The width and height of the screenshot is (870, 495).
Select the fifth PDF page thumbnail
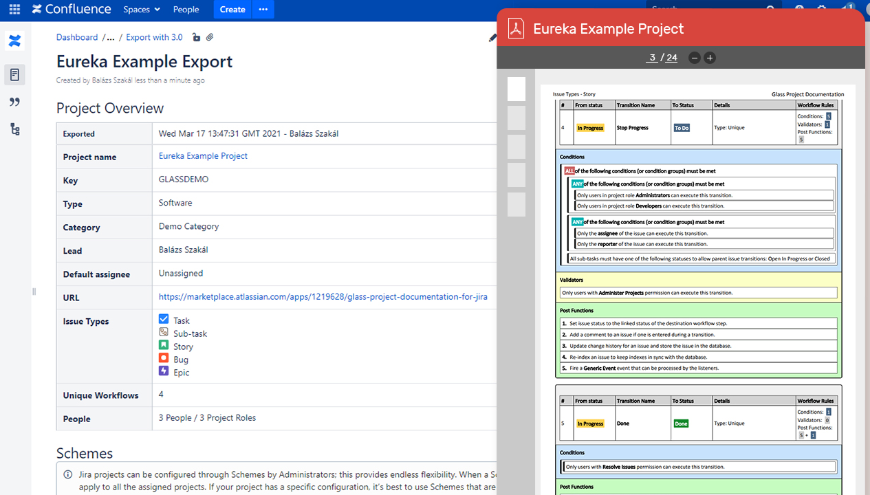pos(517,204)
